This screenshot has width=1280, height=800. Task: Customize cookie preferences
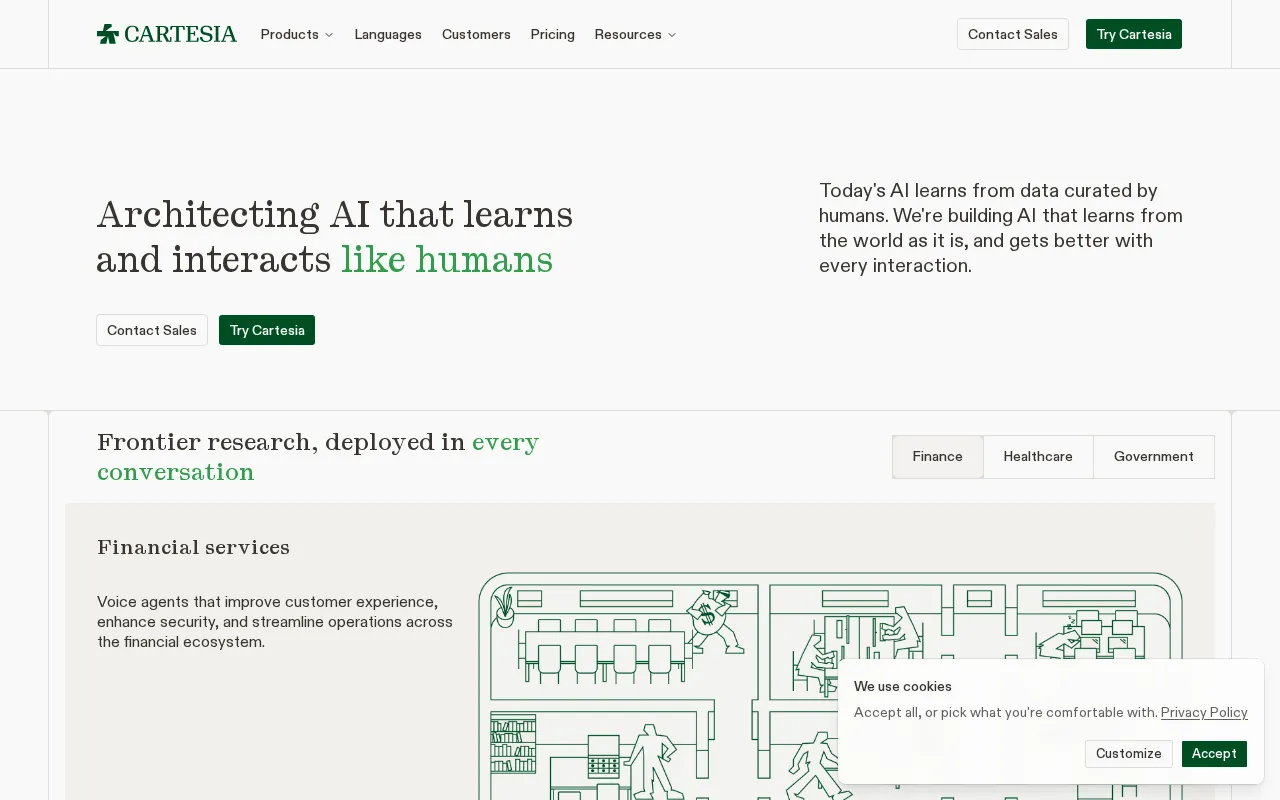pos(1129,754)
